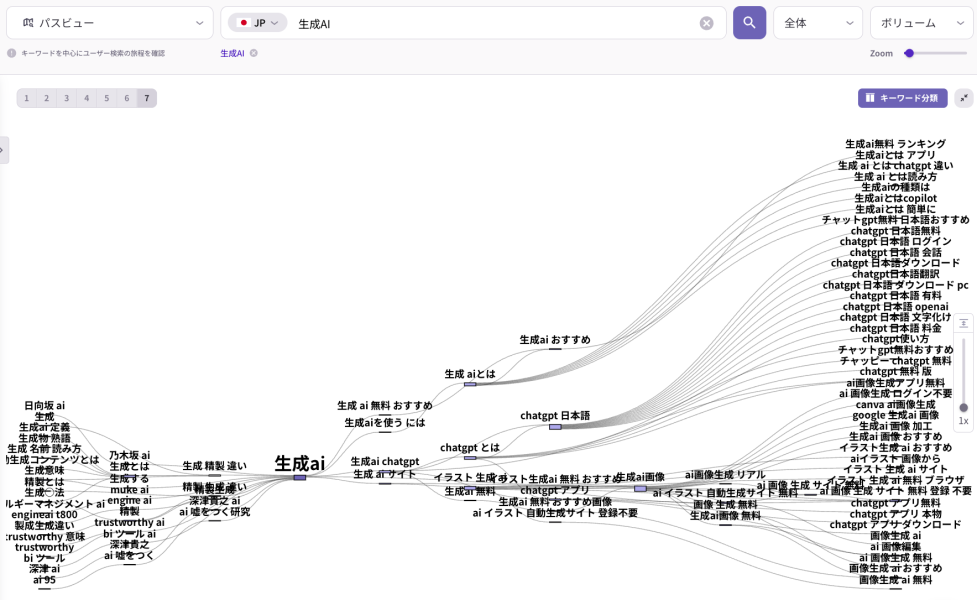The image size is (977, 600).
Task: Click the purple search magnifying glass button
Action: coord(749,22)
